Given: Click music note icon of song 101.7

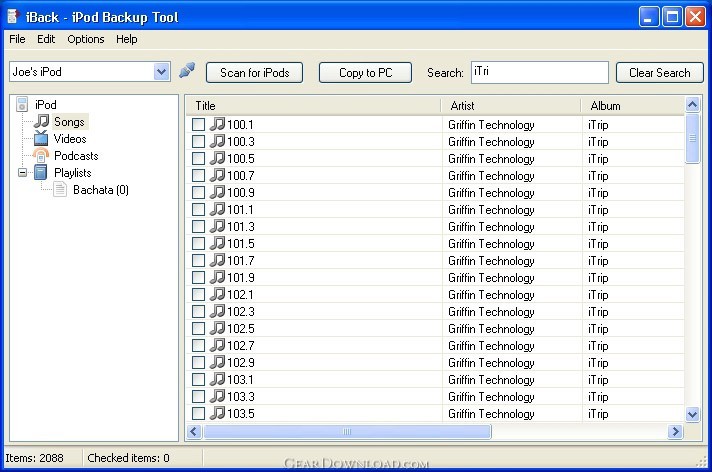Looking at the screenshot, I should point(218,260).
